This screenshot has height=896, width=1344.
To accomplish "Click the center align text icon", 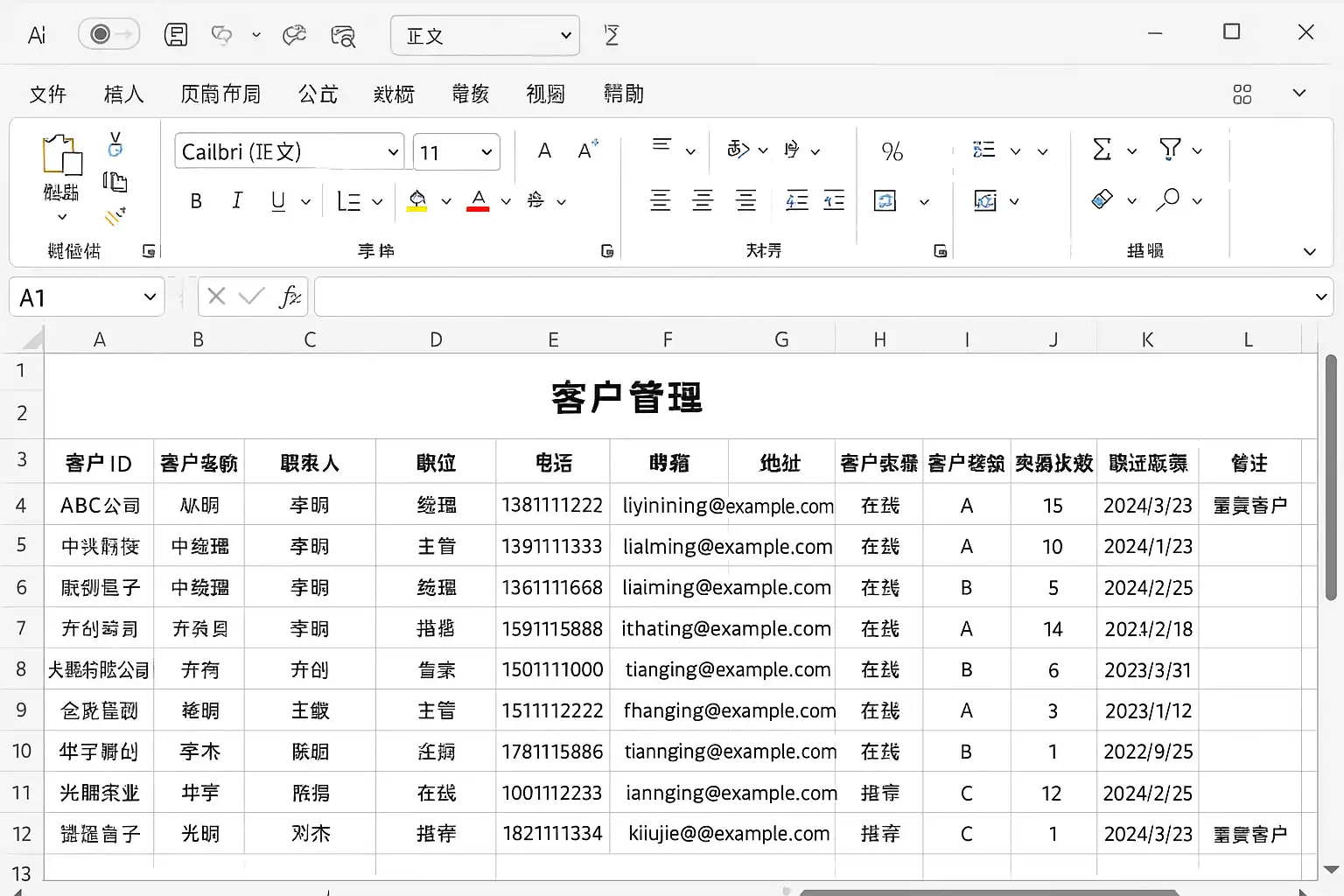I will click(x=703, y=201).
